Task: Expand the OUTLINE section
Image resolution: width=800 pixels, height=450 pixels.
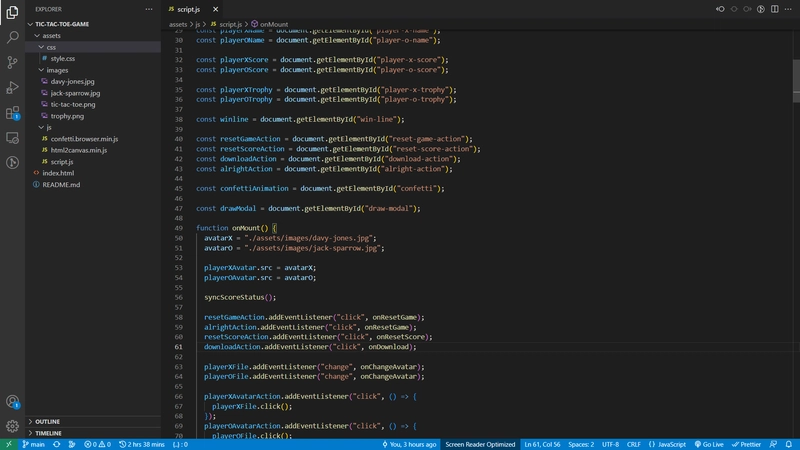Action: pyautogui.click(x=93, y=421)
